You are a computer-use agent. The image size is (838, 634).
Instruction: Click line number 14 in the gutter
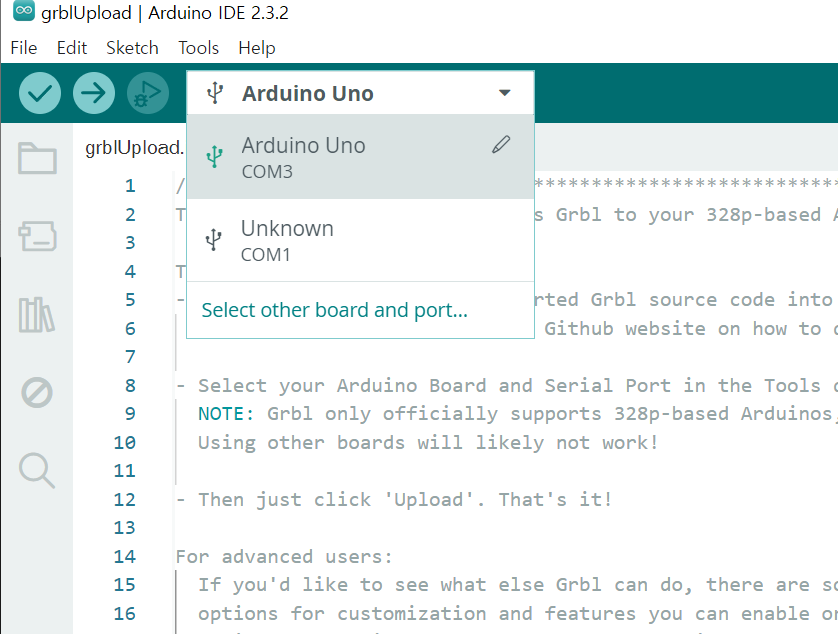point(125,557)
